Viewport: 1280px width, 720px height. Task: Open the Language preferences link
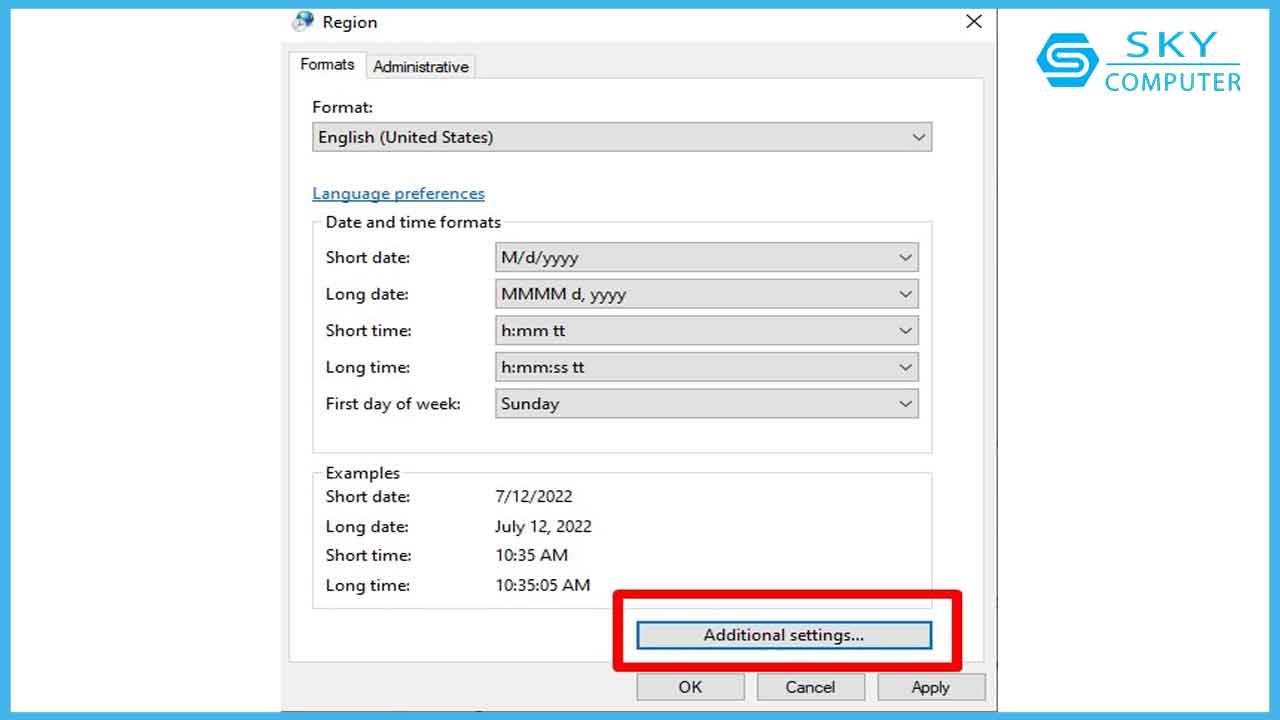click(398, 194)
